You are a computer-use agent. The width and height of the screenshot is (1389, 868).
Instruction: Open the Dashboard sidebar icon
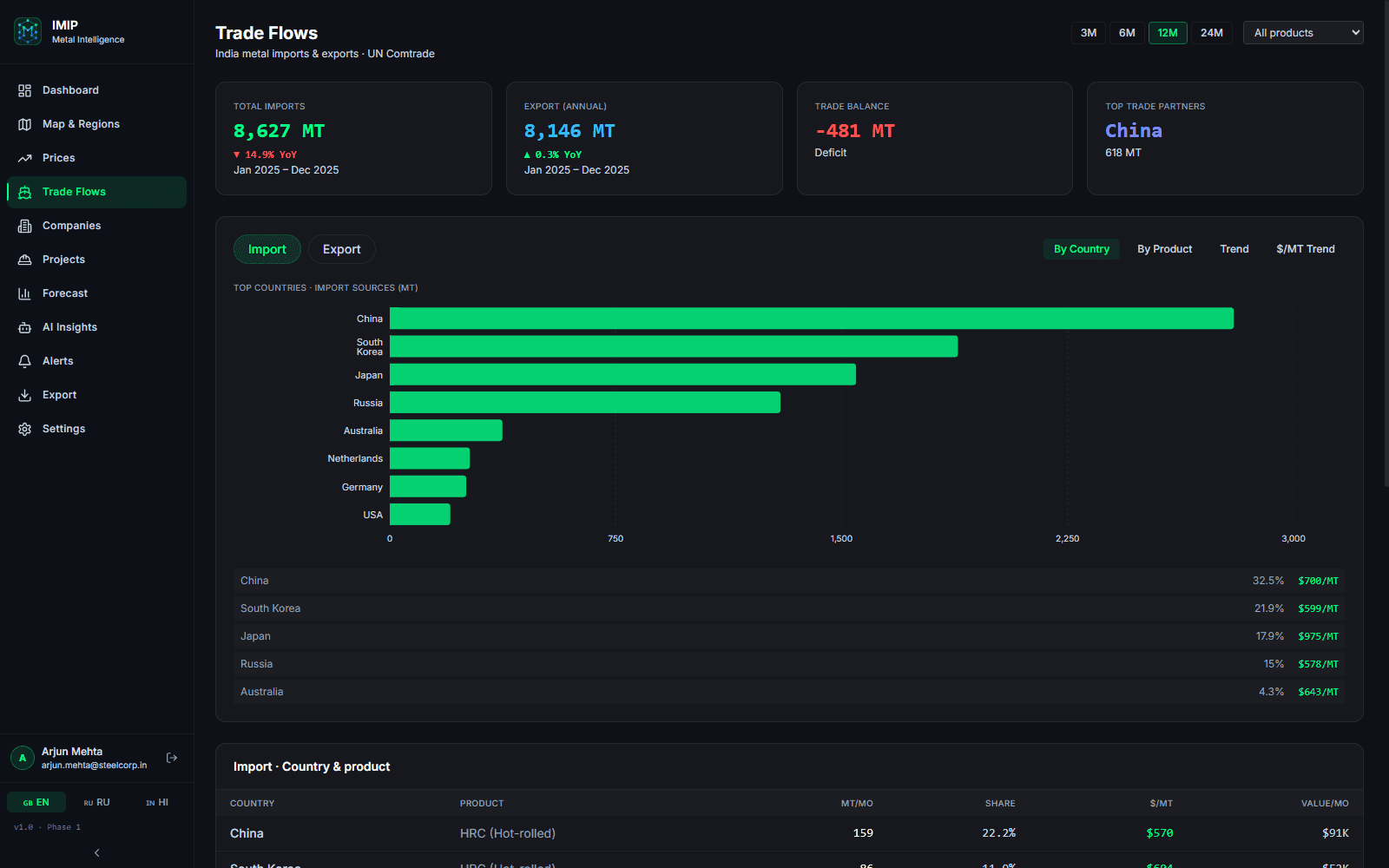coord(24,90)
